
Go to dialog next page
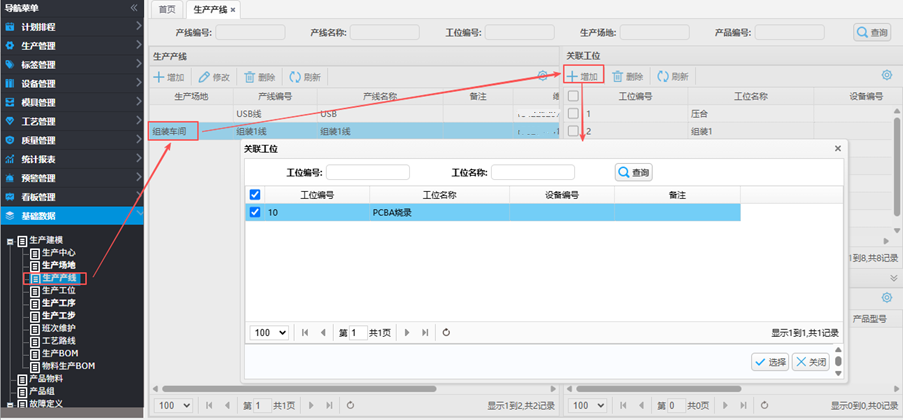407,332
